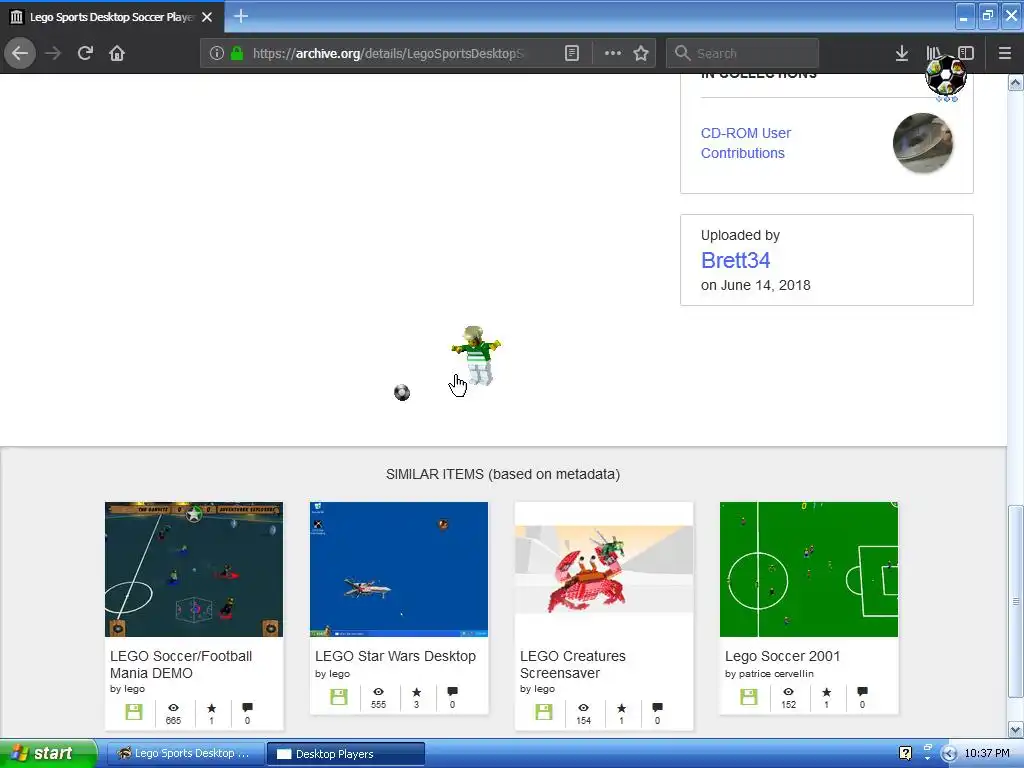1024x768 pixels.
Task: Click software disk icon on Soccer 2001 card
Action: 749,696
